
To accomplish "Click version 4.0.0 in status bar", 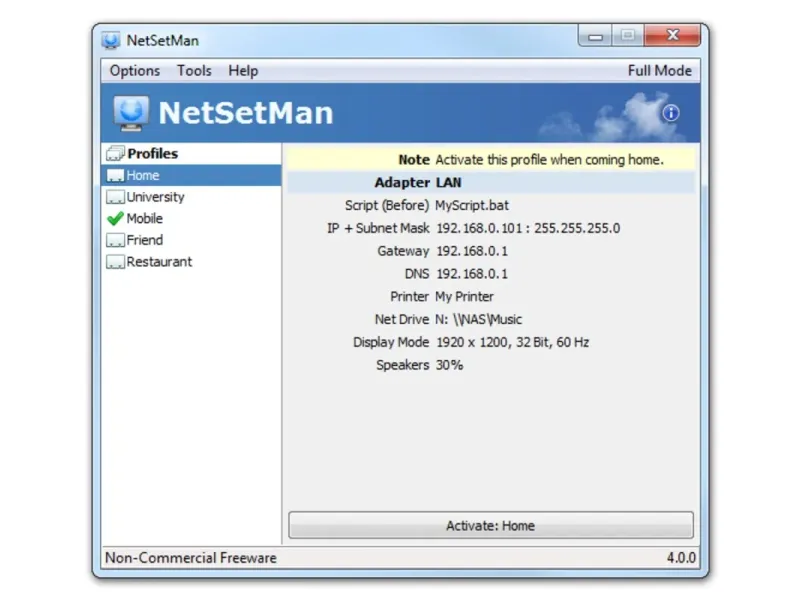I will pos(681,558).
